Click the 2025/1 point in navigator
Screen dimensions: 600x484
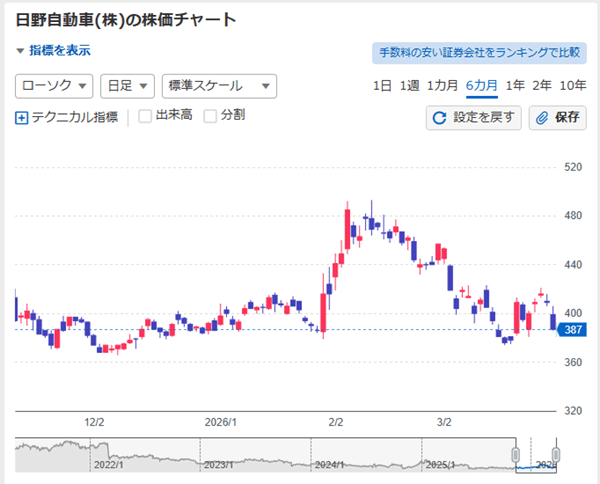tap(440, 465)
